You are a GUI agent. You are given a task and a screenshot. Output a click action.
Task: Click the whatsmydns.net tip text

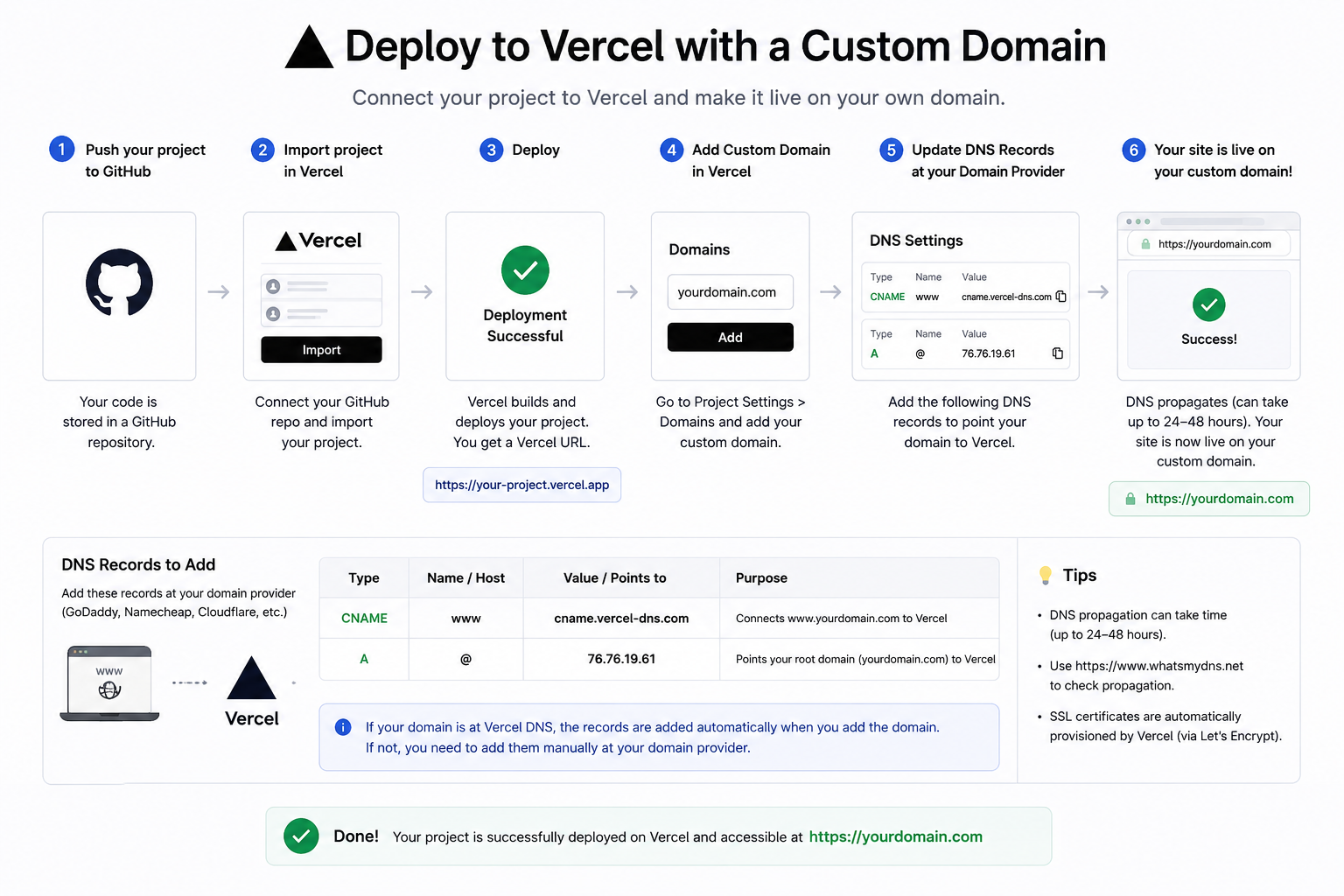tap(1146, 675)
